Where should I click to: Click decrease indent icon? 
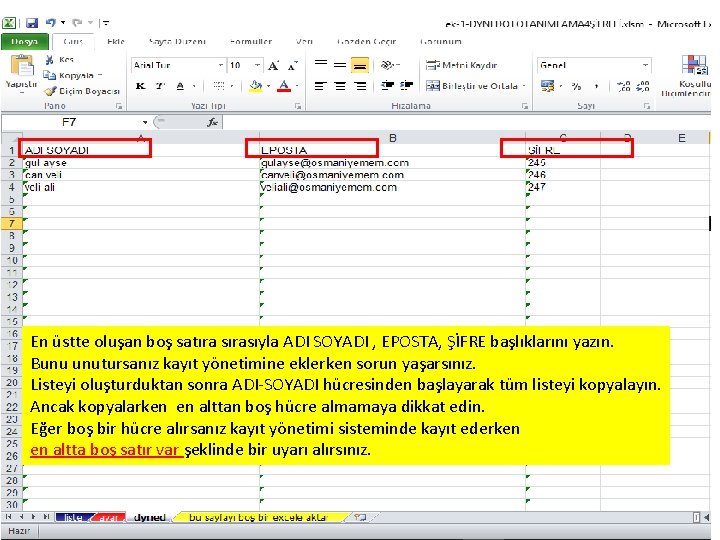pos(388,85)
